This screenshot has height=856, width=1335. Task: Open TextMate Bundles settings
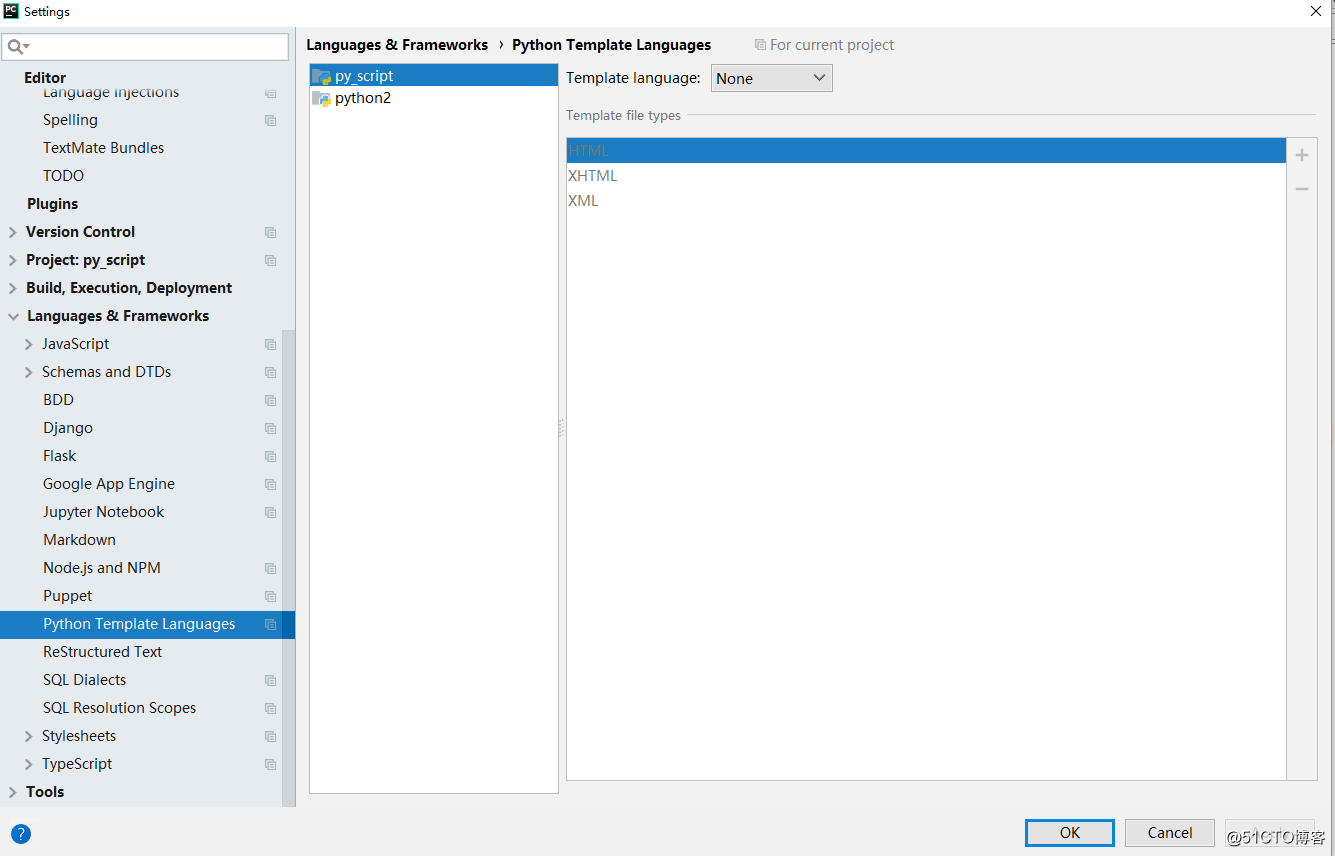point(103,148)
